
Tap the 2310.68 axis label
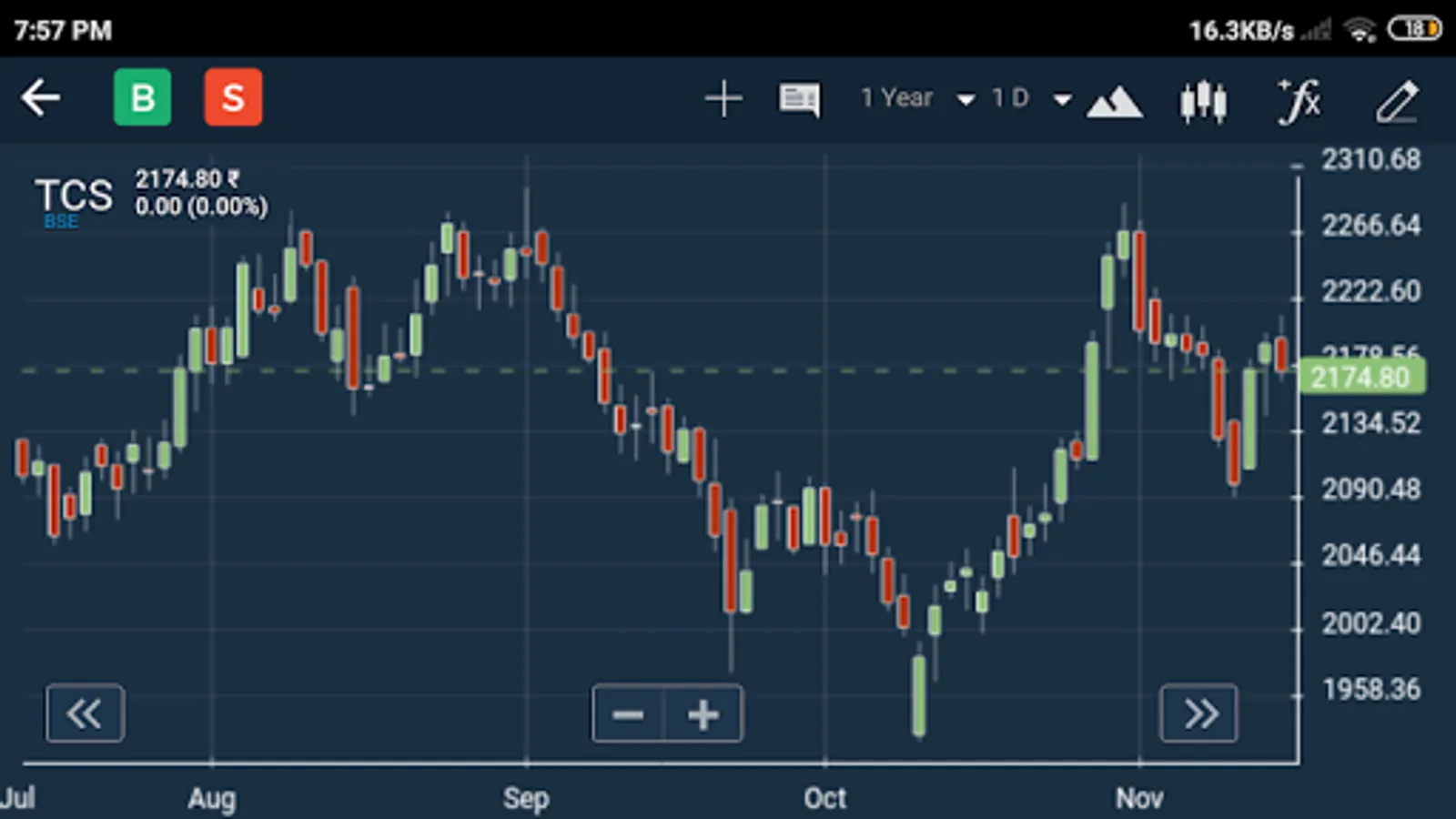tap(1370, 159)
